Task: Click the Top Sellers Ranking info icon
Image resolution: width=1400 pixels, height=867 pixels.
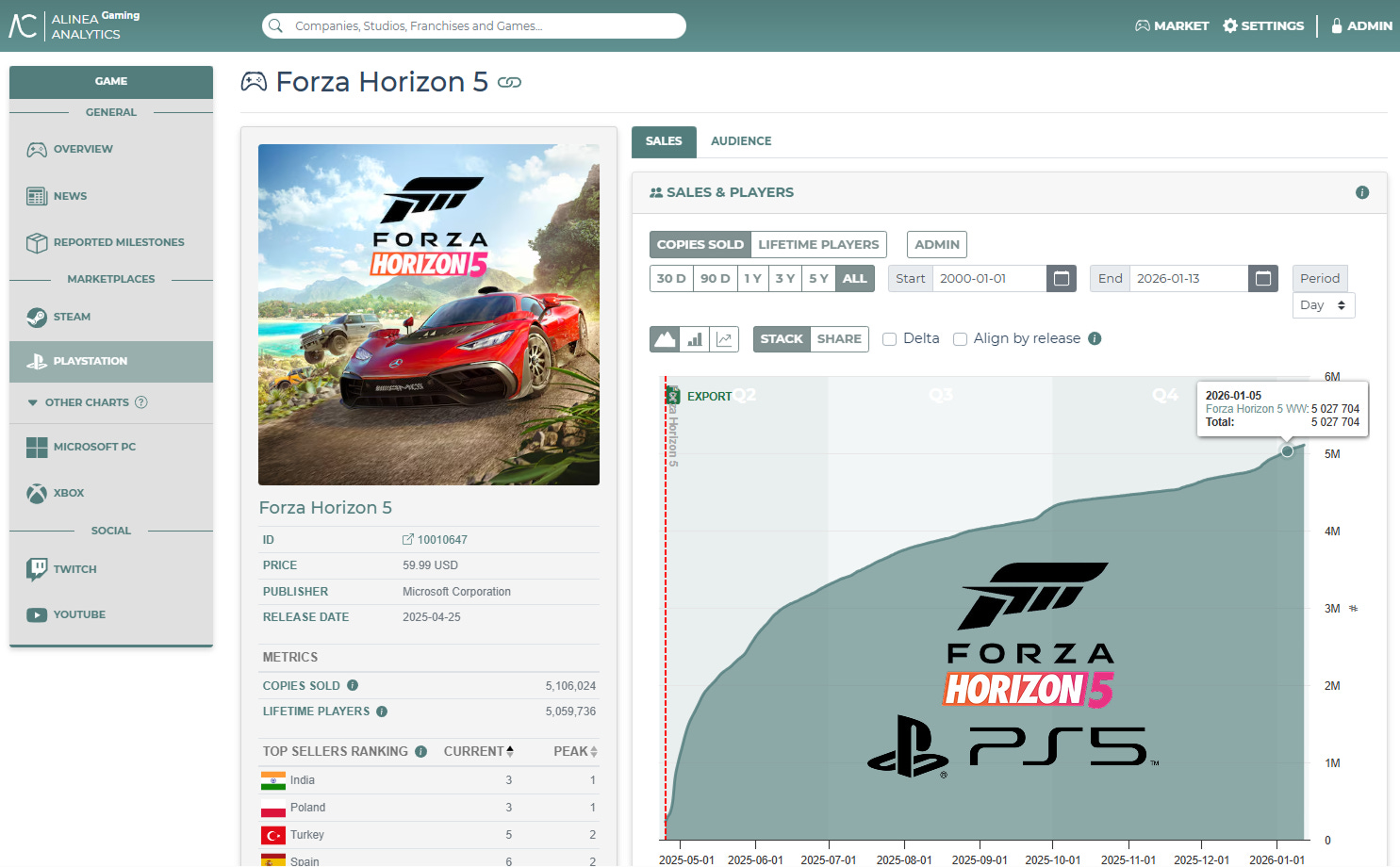Action: [420, 751]
